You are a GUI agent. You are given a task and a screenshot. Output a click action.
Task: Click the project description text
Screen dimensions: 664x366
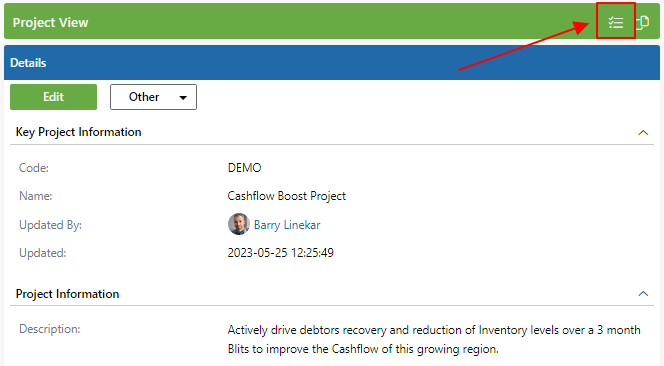pos(434,339)
